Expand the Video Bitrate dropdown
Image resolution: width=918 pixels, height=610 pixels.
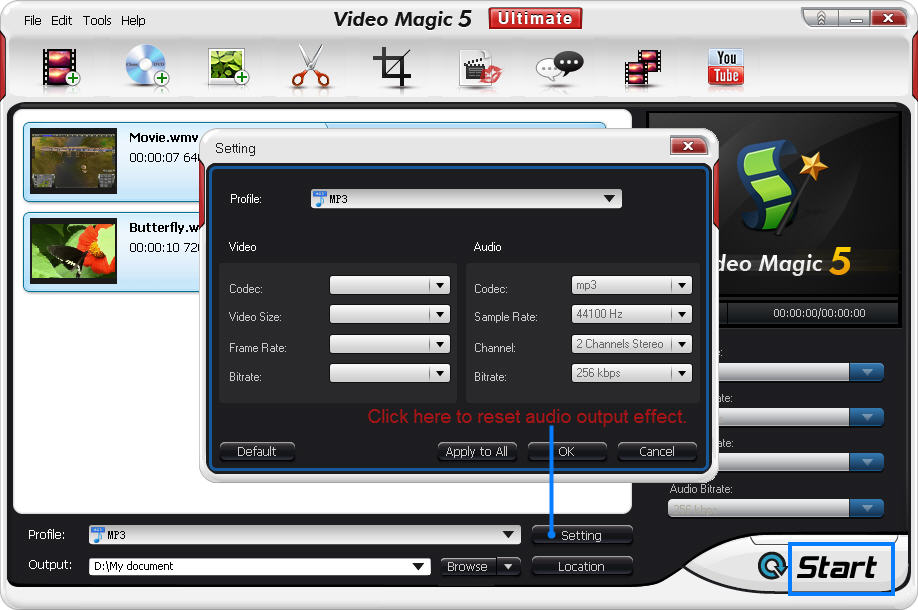click(440, 373)
